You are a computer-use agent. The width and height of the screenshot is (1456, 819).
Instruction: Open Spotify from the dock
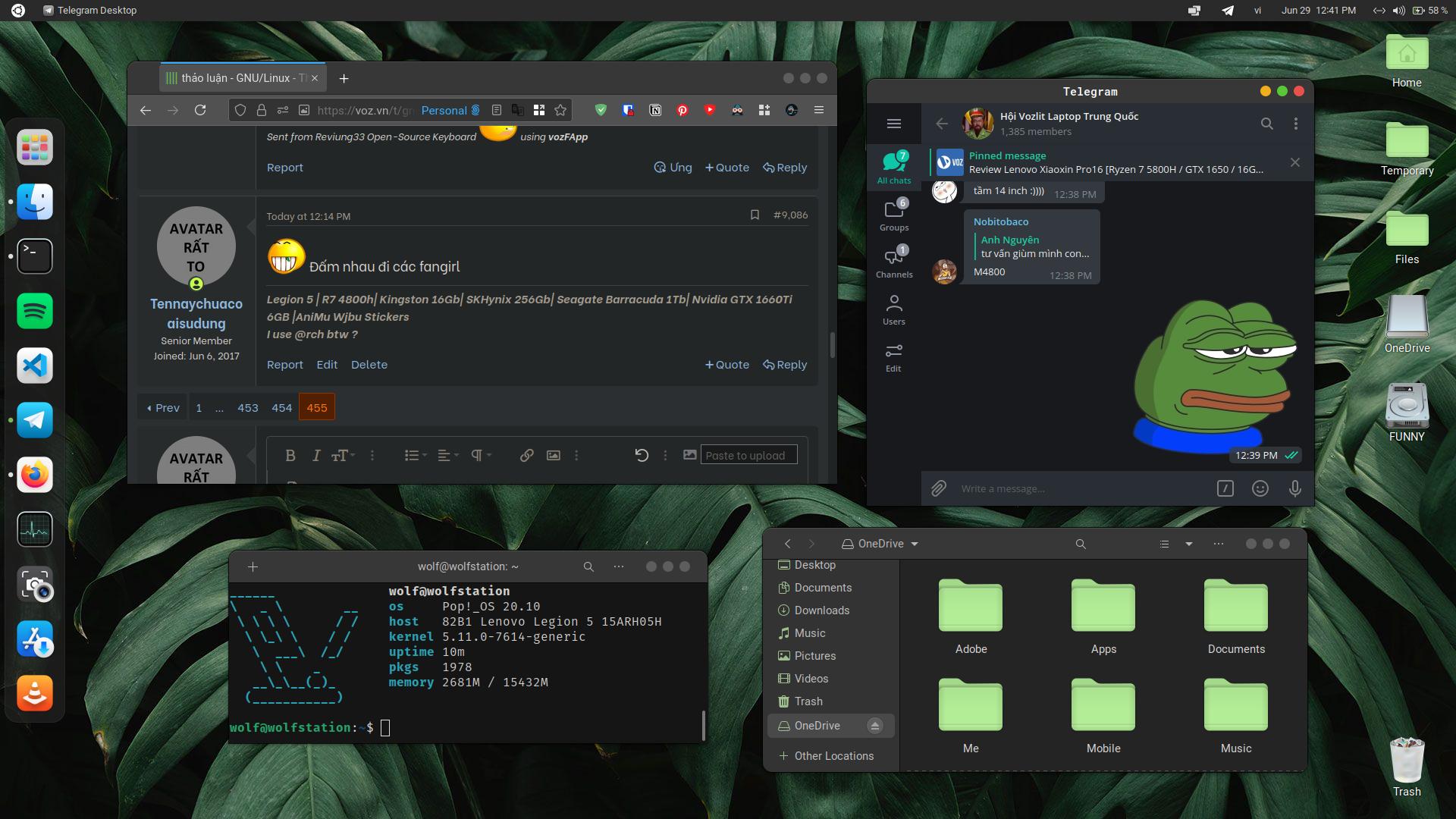(35, 311)
